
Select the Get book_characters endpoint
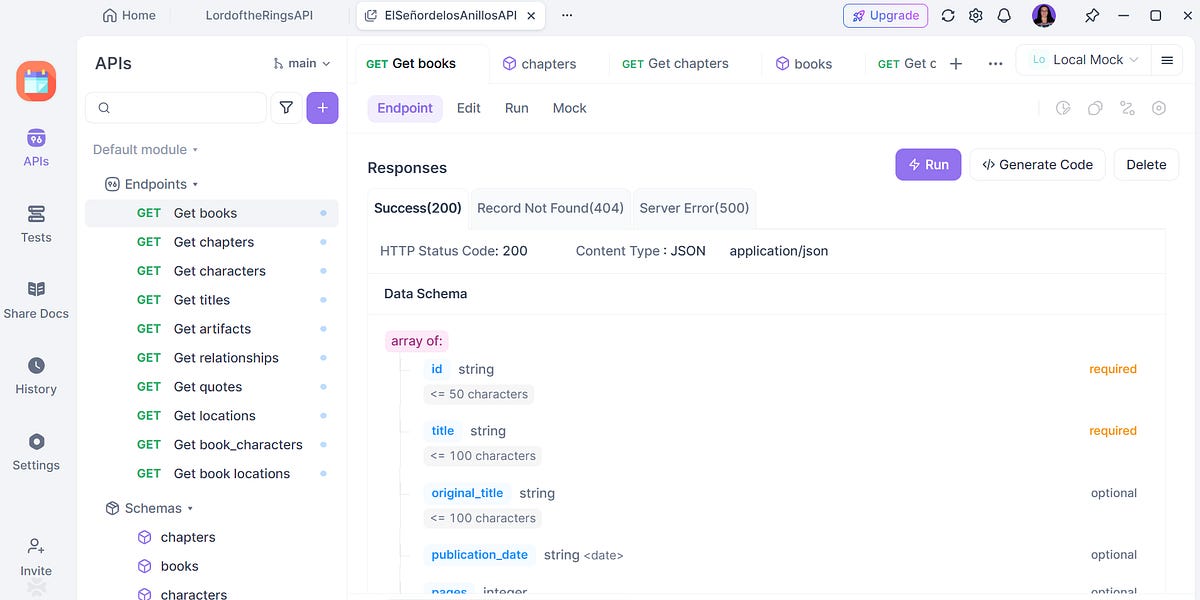pos(212,445)
